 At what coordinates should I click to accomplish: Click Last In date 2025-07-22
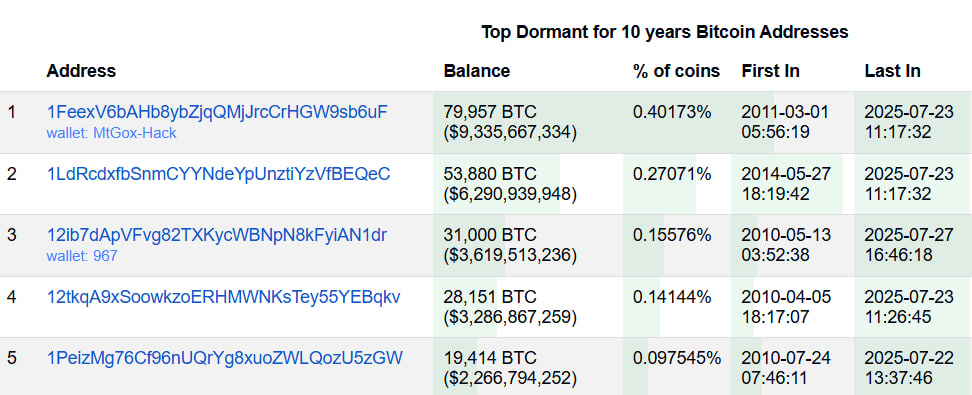click(909, 358)
